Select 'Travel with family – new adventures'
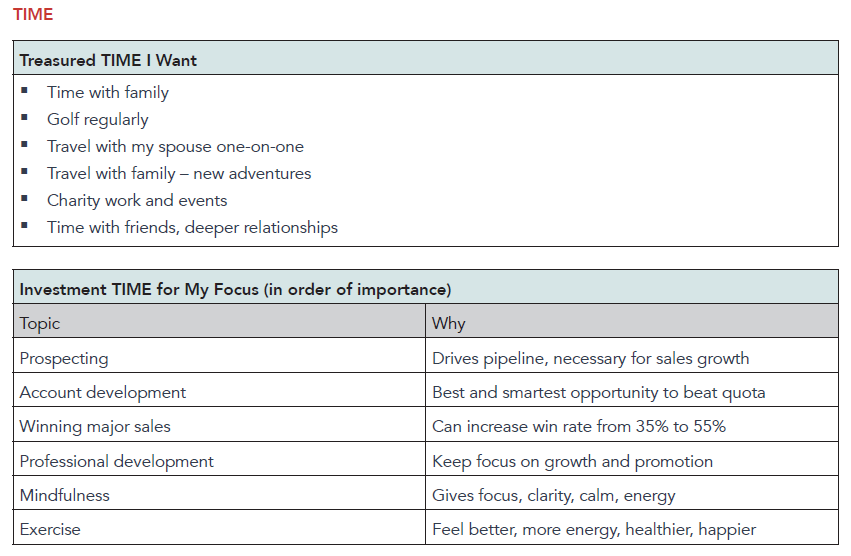Image resolution: width=851 pixels, height=556 pixels. (x=179, y=173)
